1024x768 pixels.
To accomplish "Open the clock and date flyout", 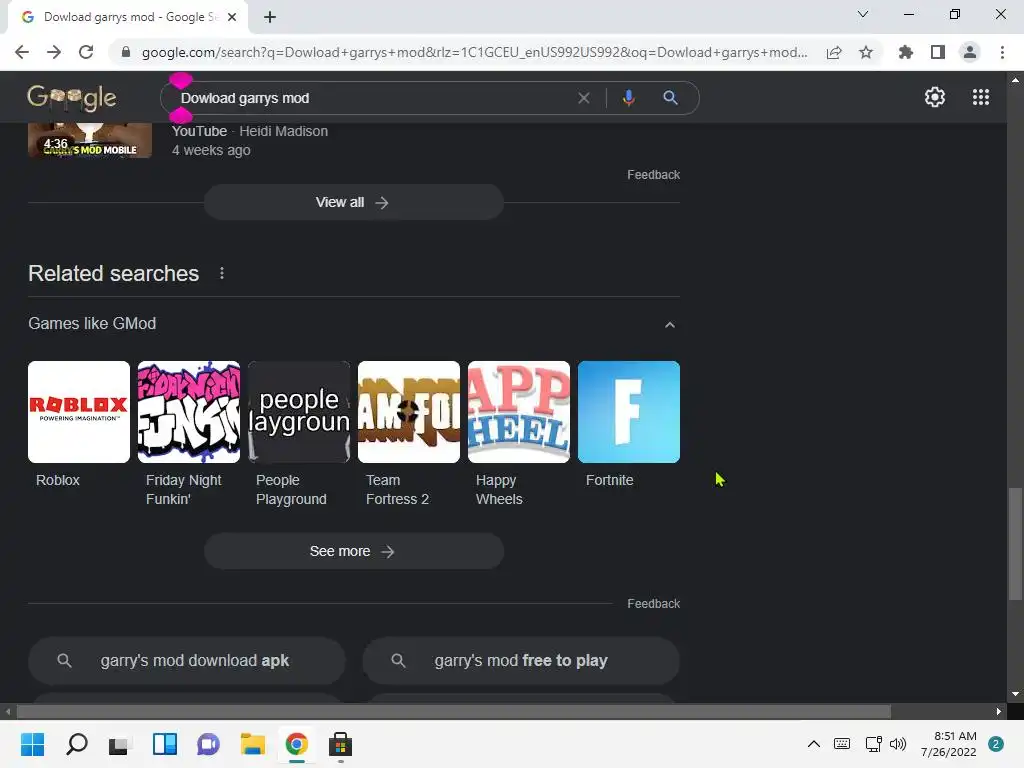I will (x=948, y=744).
